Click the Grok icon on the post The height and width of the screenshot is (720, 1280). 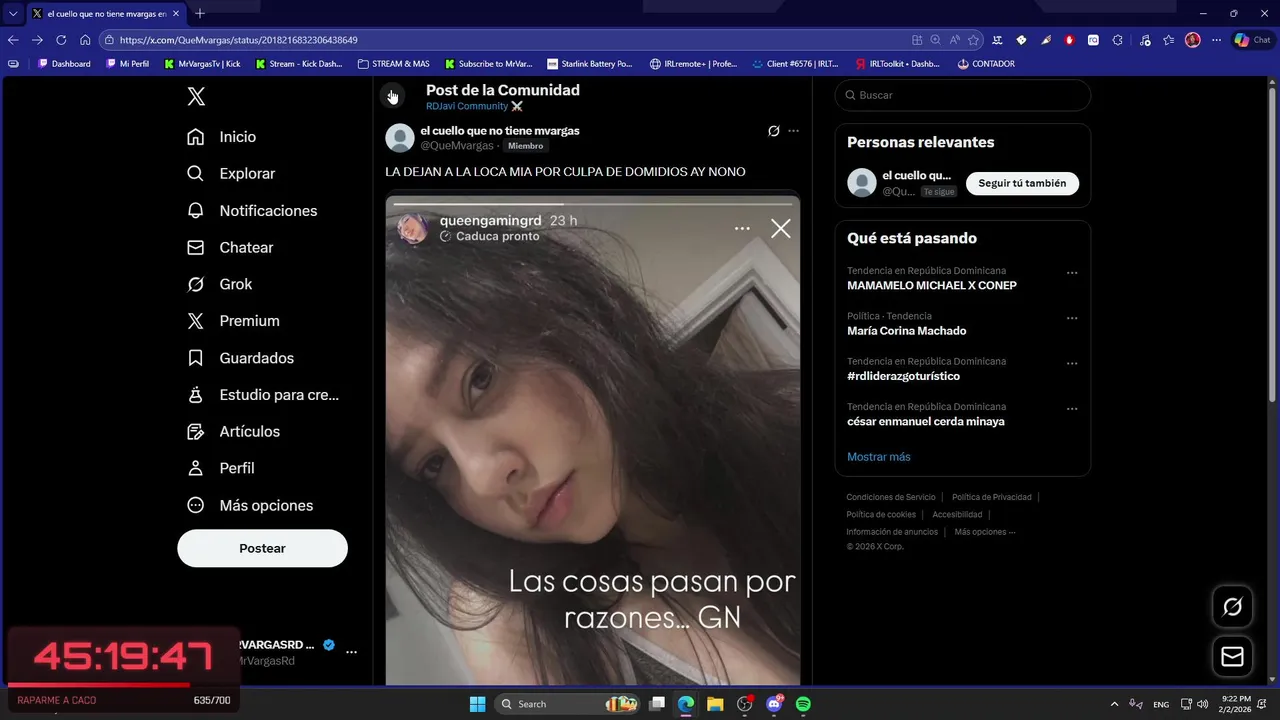pos(773,131)
